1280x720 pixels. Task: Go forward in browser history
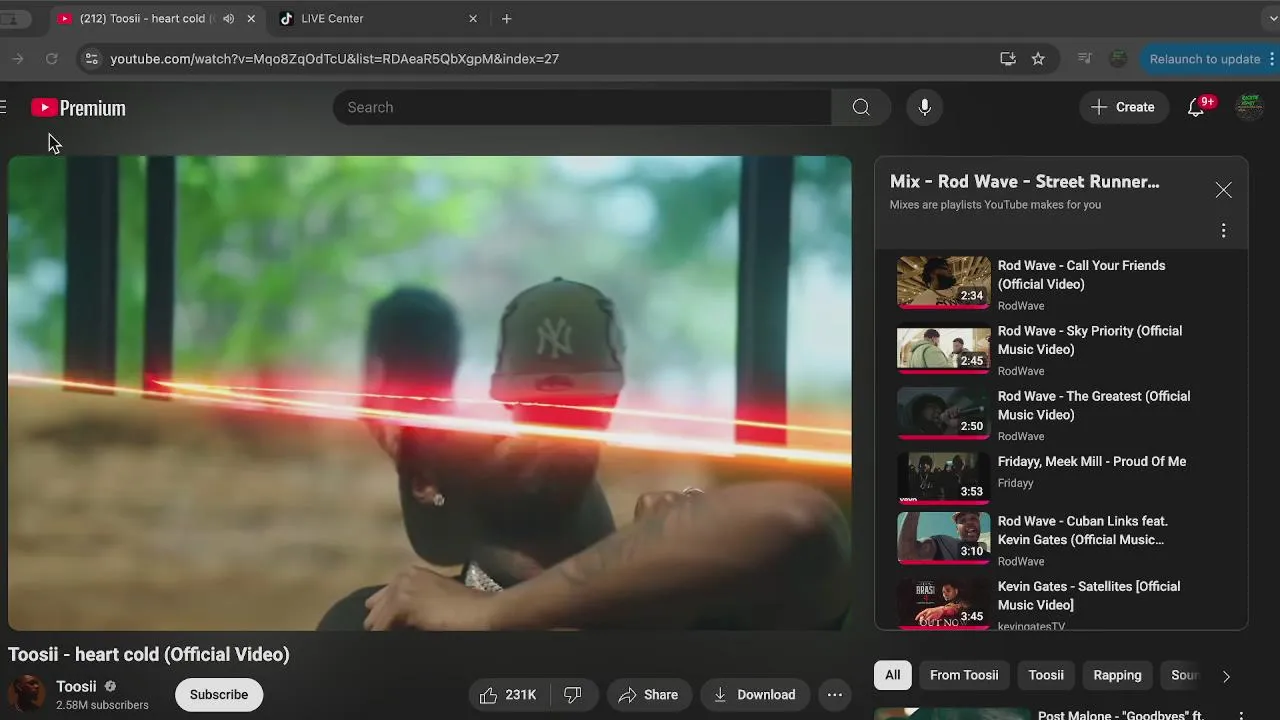pos(17,59)
